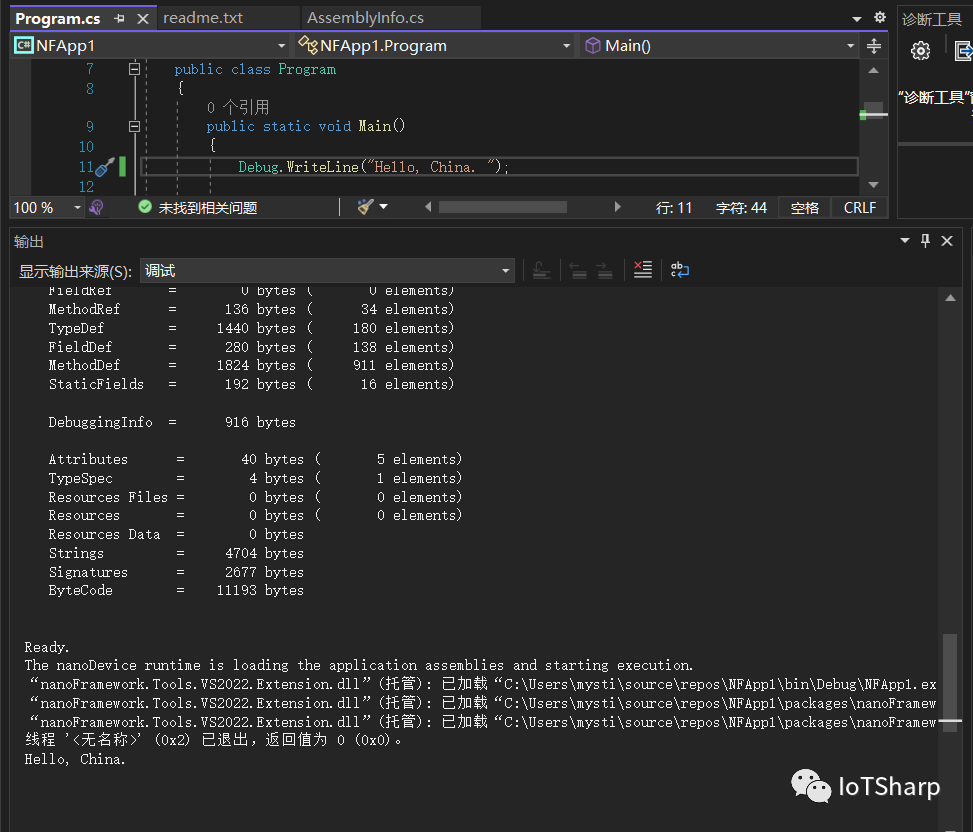973x832 pixels.
Task: Open the NFApp1.Program class dropdown
Action: click(566, 46)
